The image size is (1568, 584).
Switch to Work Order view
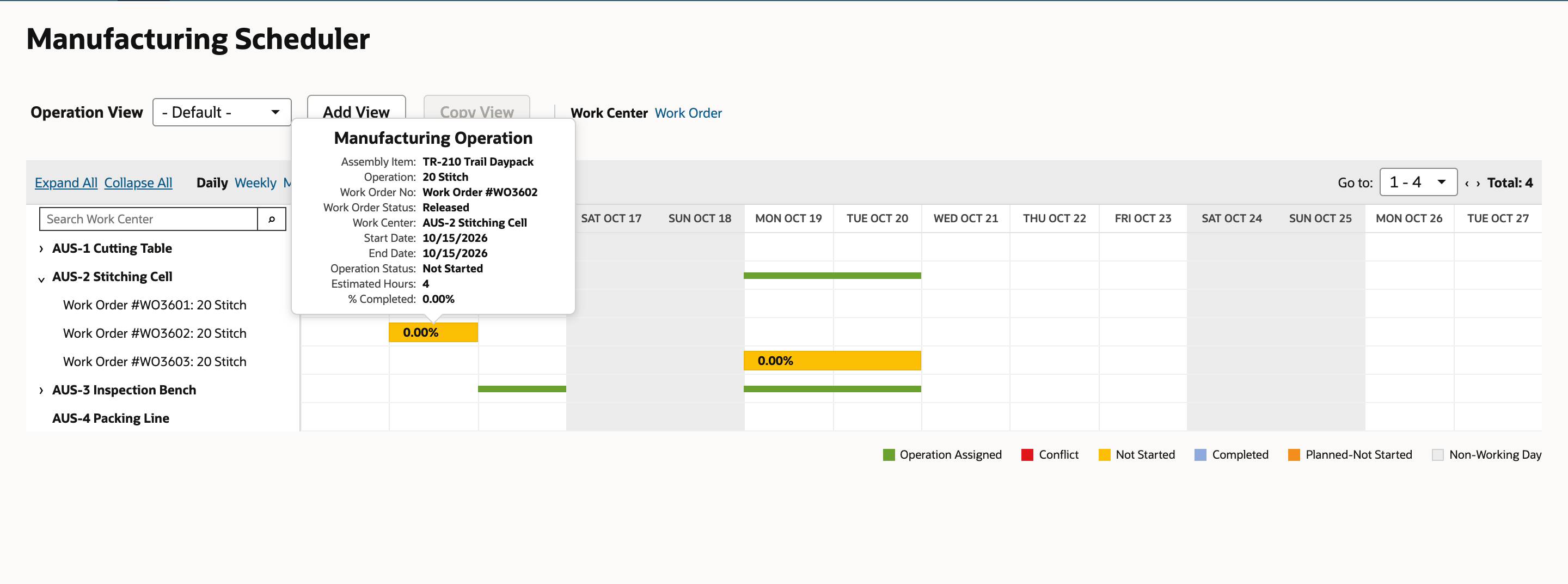[688, 113]
